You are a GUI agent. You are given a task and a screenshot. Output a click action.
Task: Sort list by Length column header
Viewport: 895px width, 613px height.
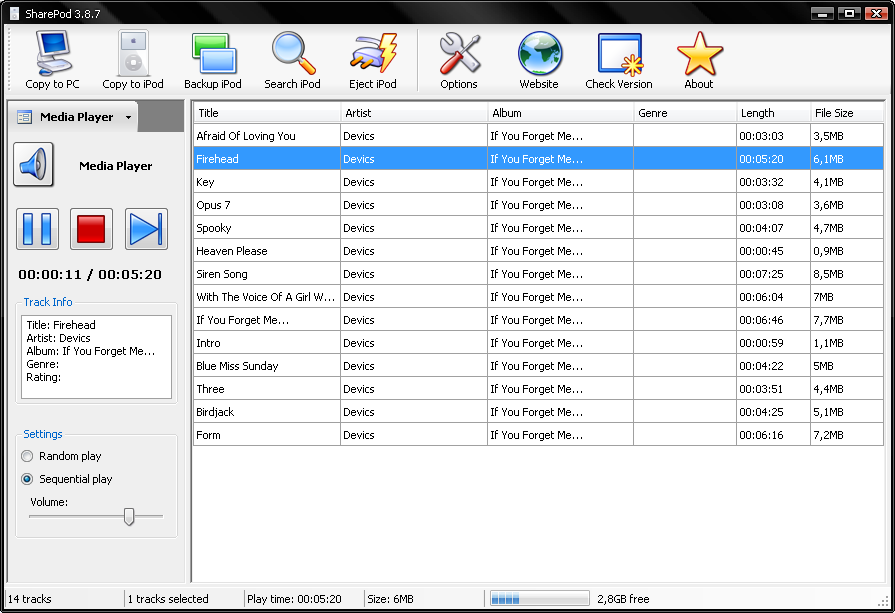tap(773, 113)
